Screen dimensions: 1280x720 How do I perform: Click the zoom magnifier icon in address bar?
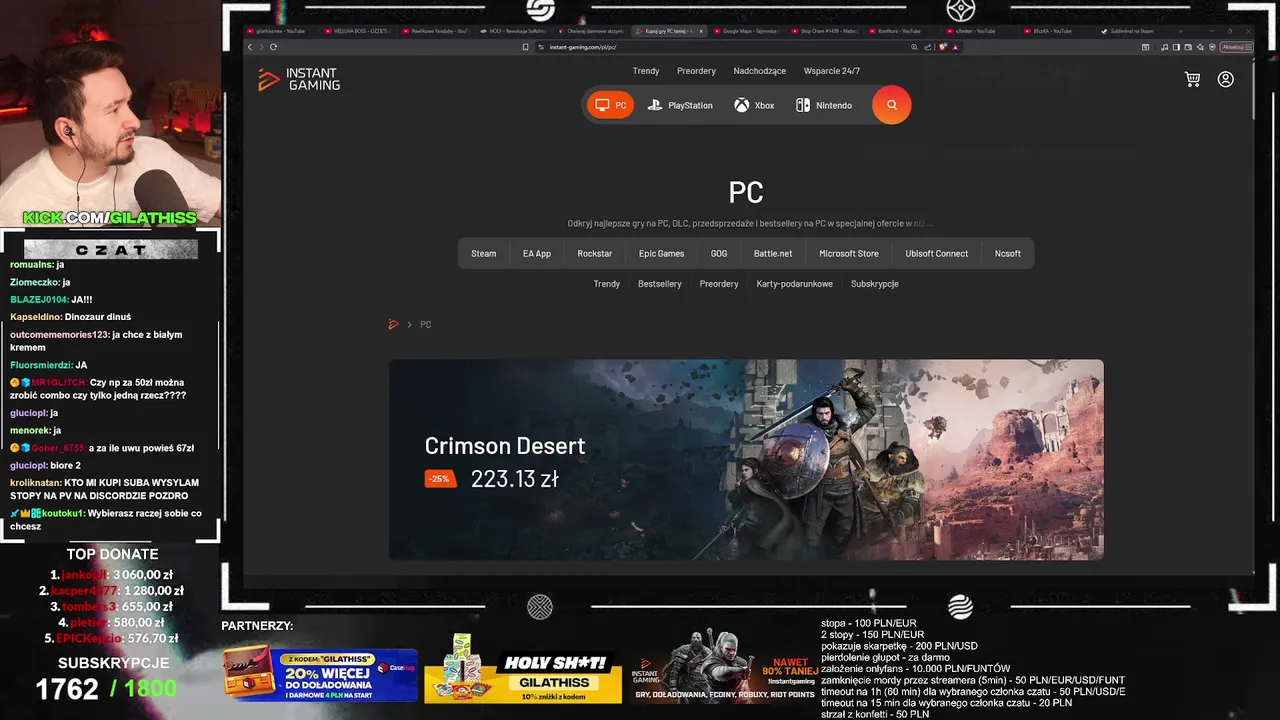click(x=914, y=47)
